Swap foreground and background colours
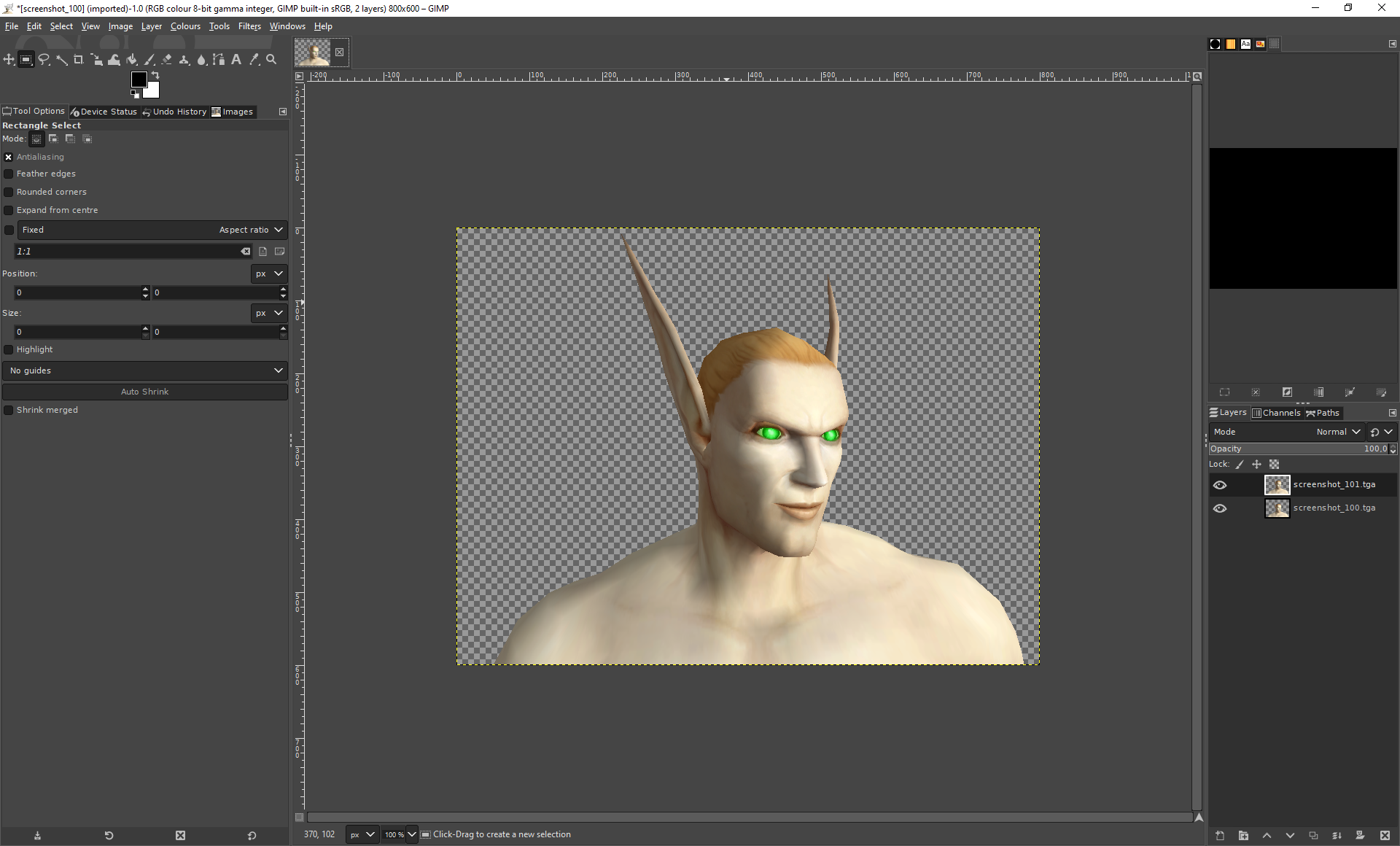The width and height of the screenshot is (1400, 846). (155, 75)
